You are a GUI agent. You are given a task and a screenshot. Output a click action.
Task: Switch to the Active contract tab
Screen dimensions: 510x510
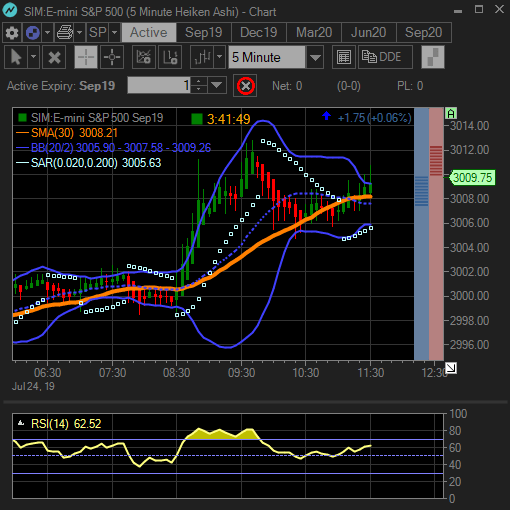[149, 33]
